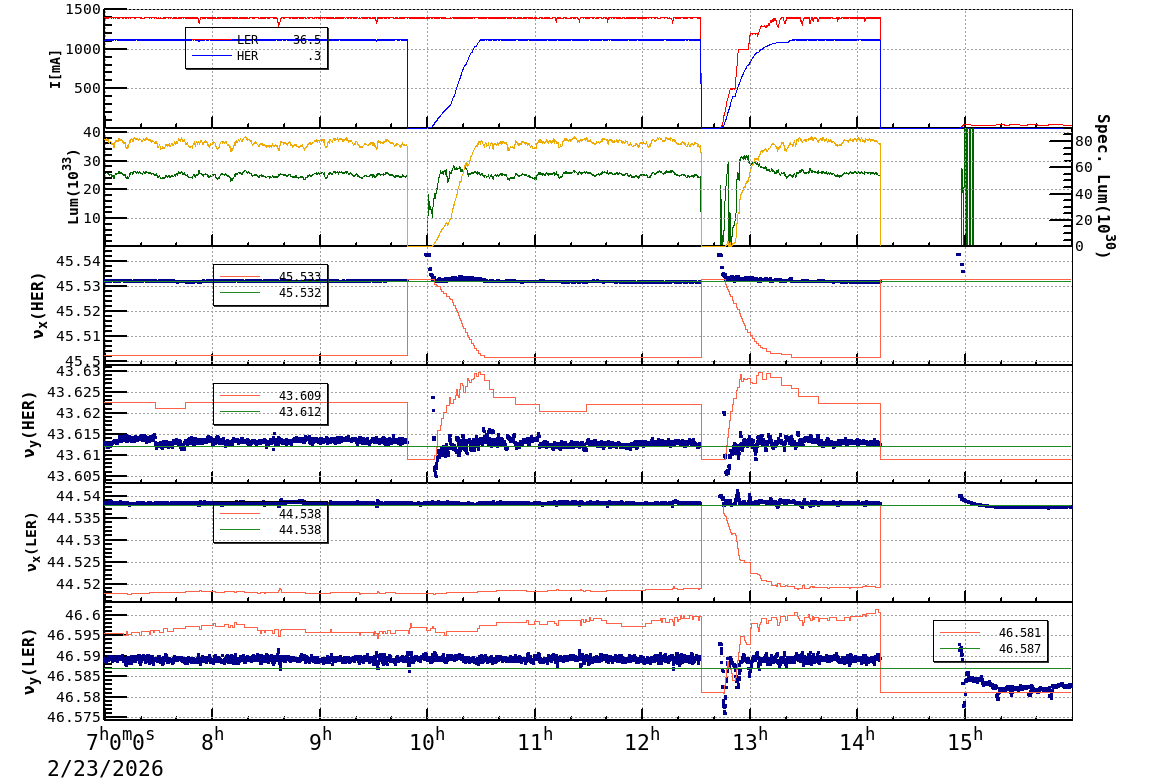Click legend value 43.612

point(300,412)
